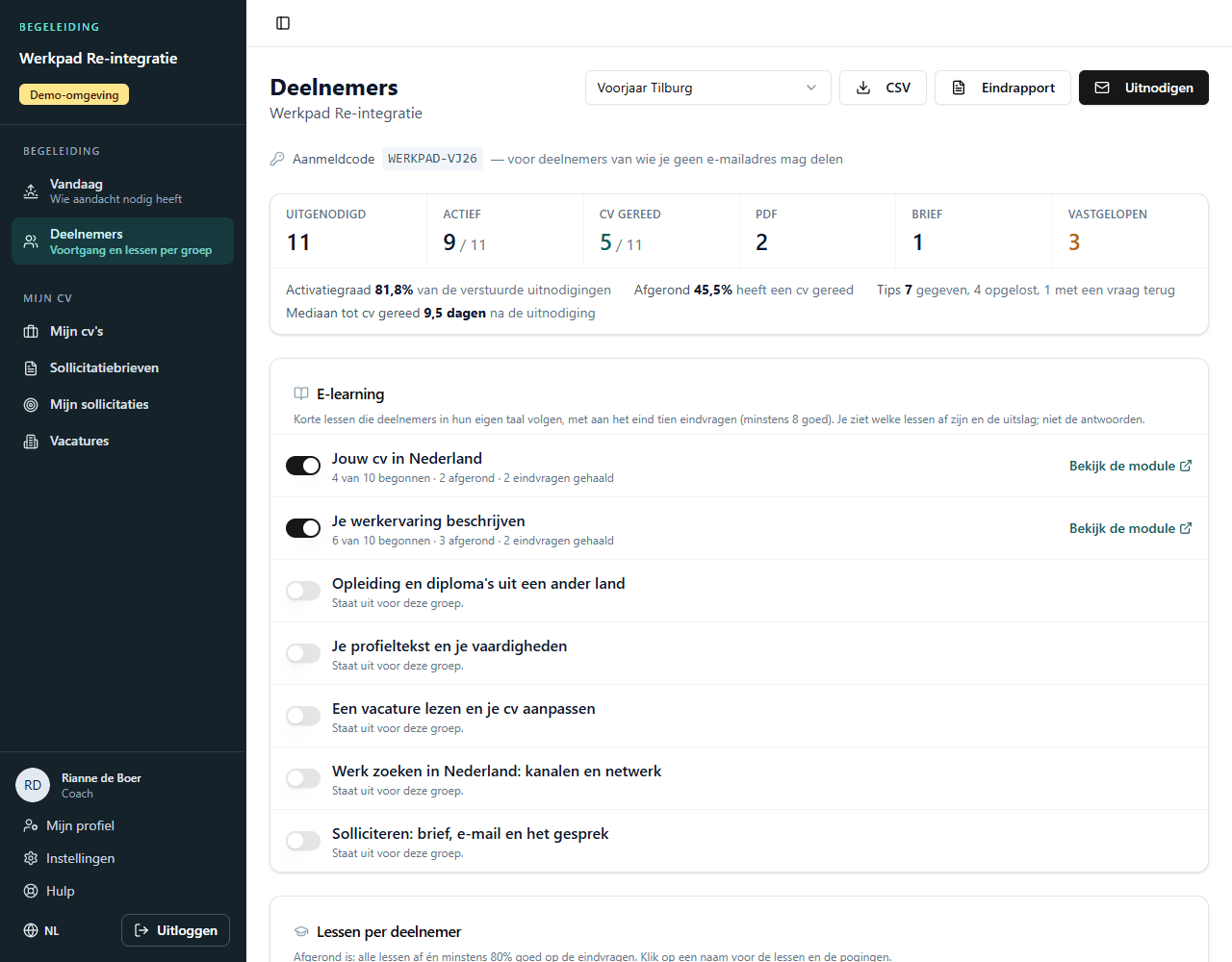The image size is (1232, 962).
Task: Click the 'Afgerond 45,5%' summary text
Action: [744, 290]
